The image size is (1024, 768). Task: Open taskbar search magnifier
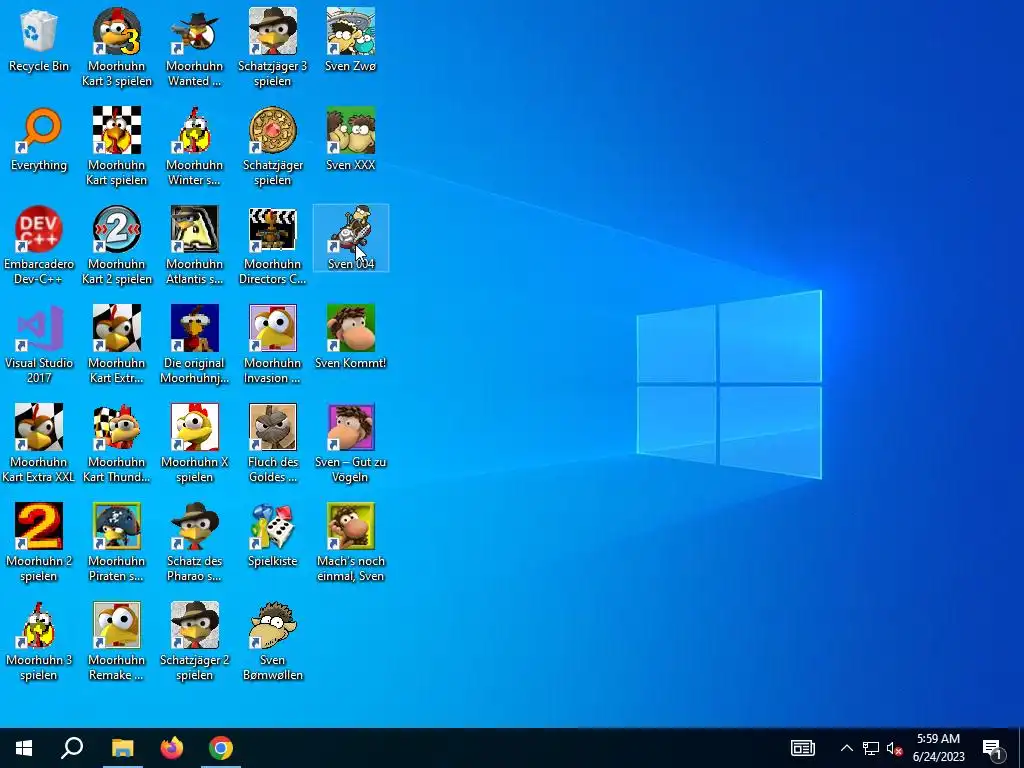pos(72,748)
